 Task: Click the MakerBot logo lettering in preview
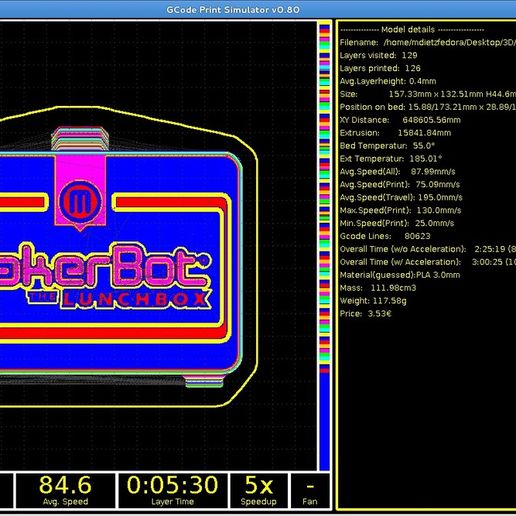pyautogui.click(x=105, y=265)
